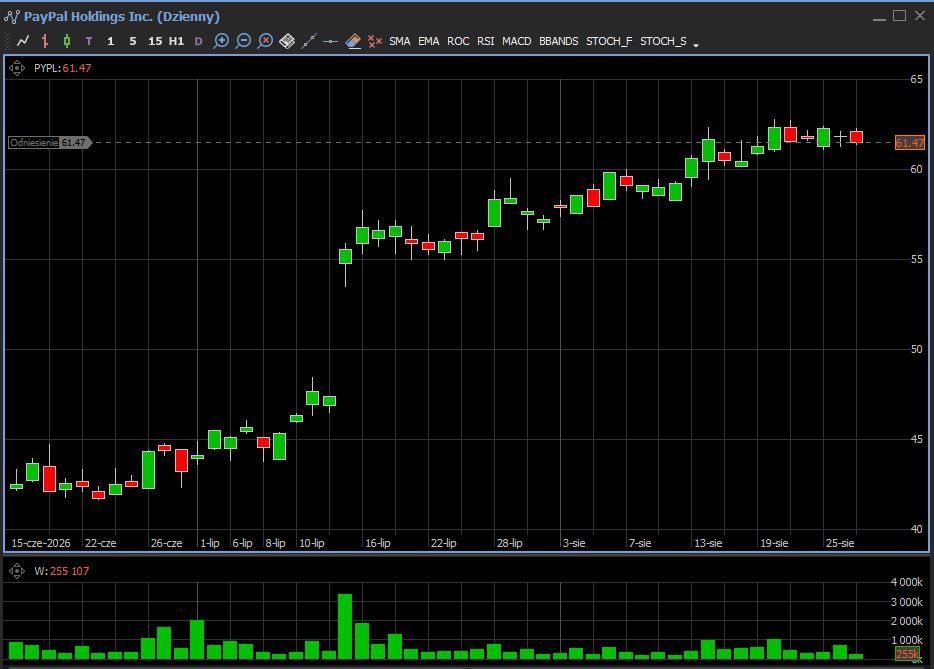Click the 4 000k volume axis label

click(x=906, y=582)
